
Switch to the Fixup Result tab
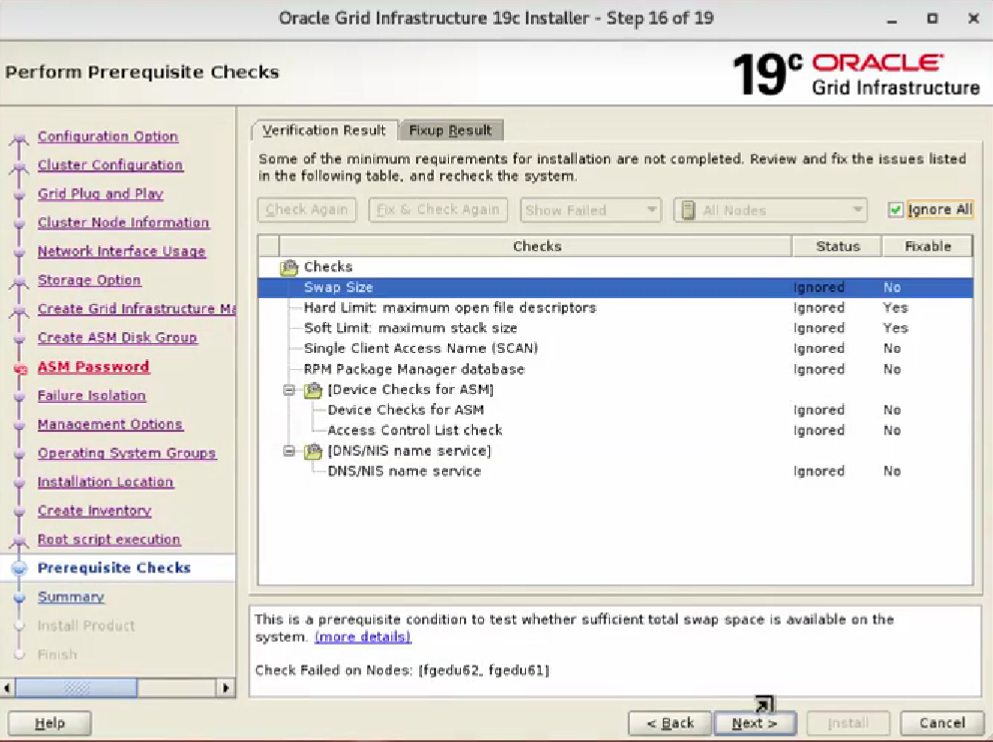tap(450, 130)
